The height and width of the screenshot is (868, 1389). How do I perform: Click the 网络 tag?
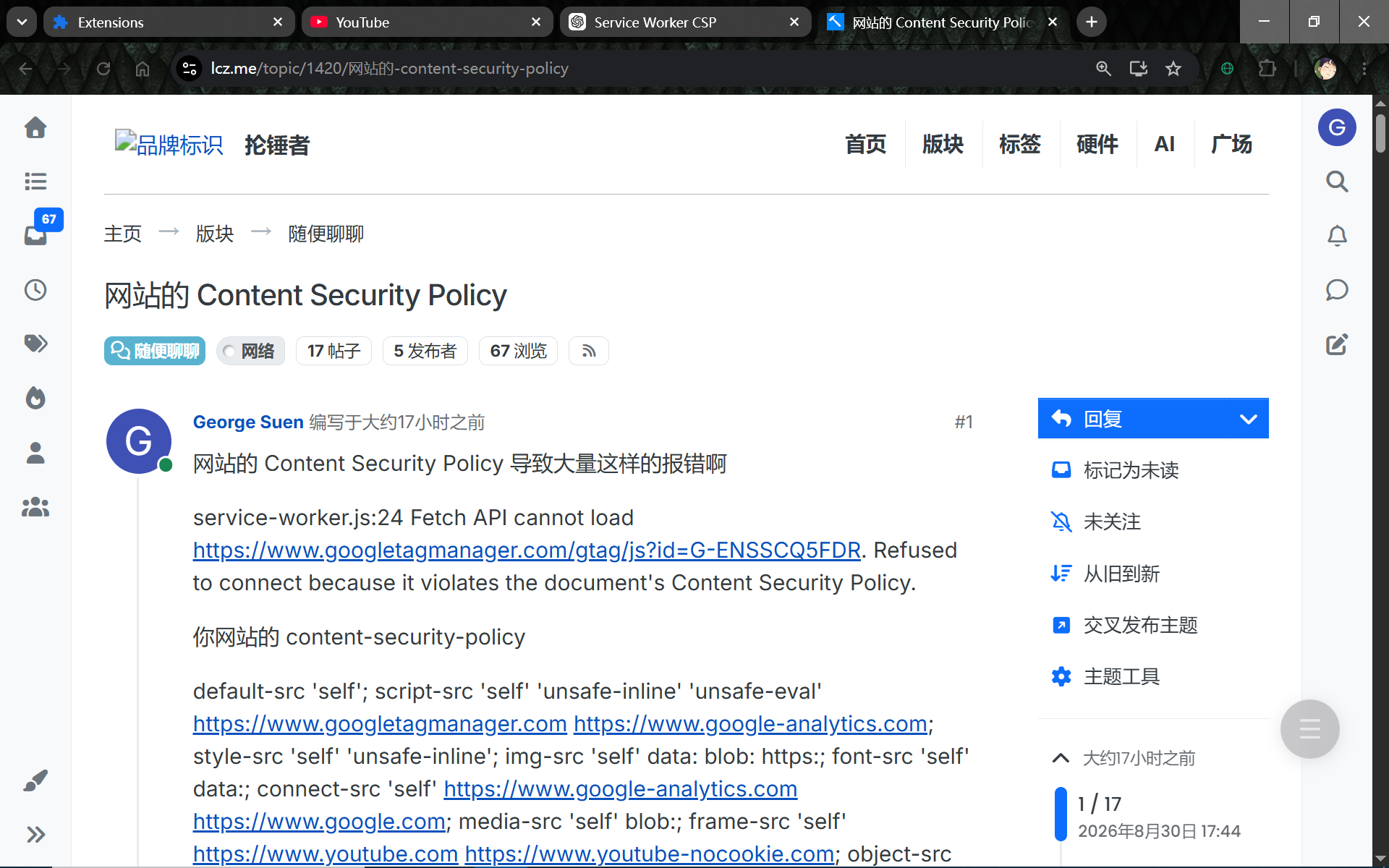[250, 351]
